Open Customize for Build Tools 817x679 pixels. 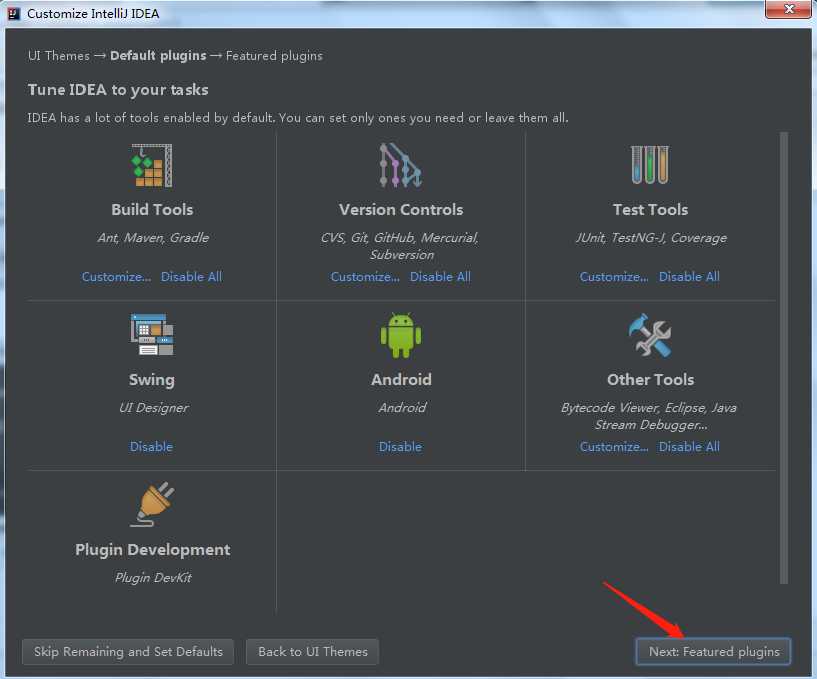coord(116,277)
